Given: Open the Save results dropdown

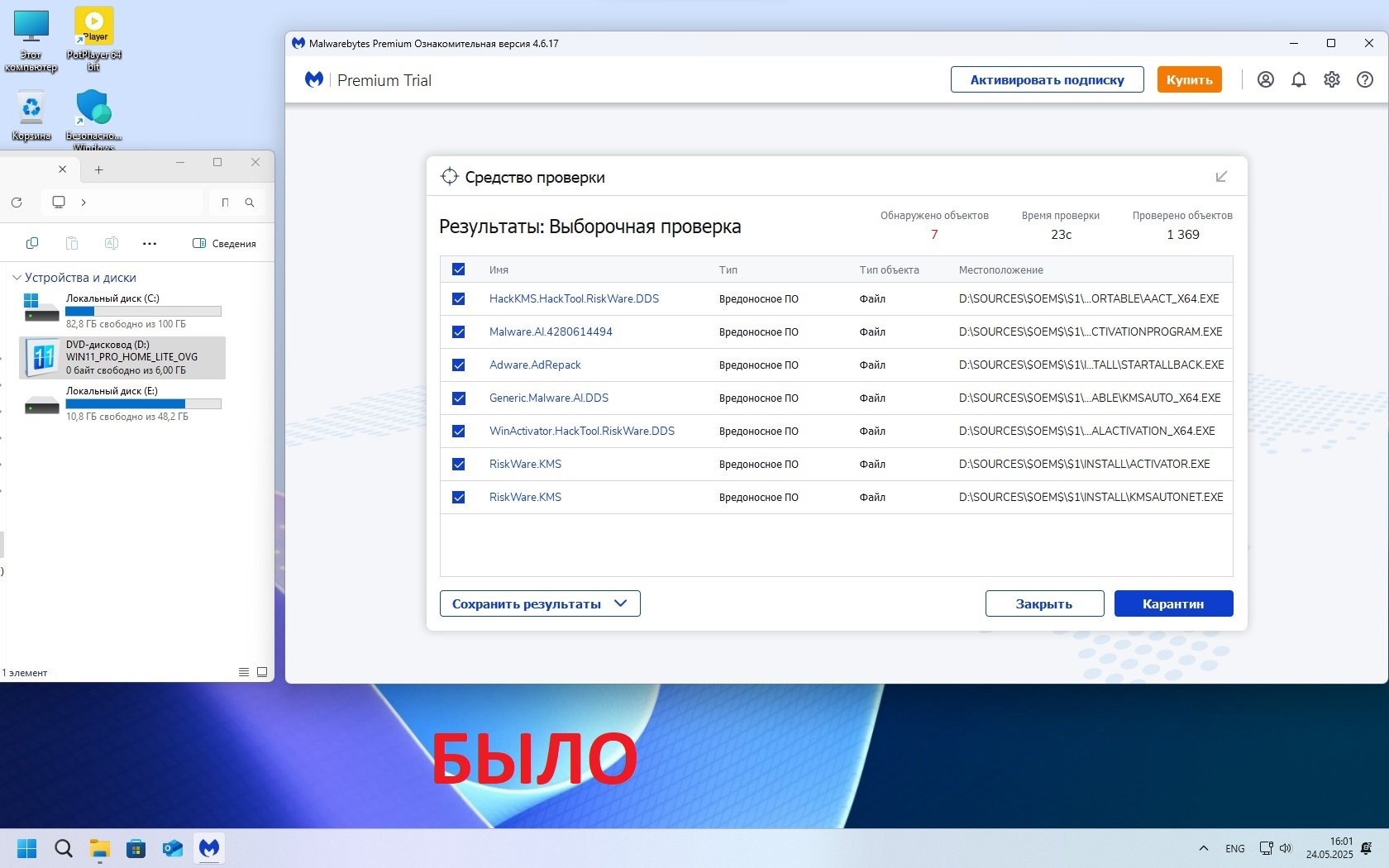Looking at the screenshot, I should point(540,603).
